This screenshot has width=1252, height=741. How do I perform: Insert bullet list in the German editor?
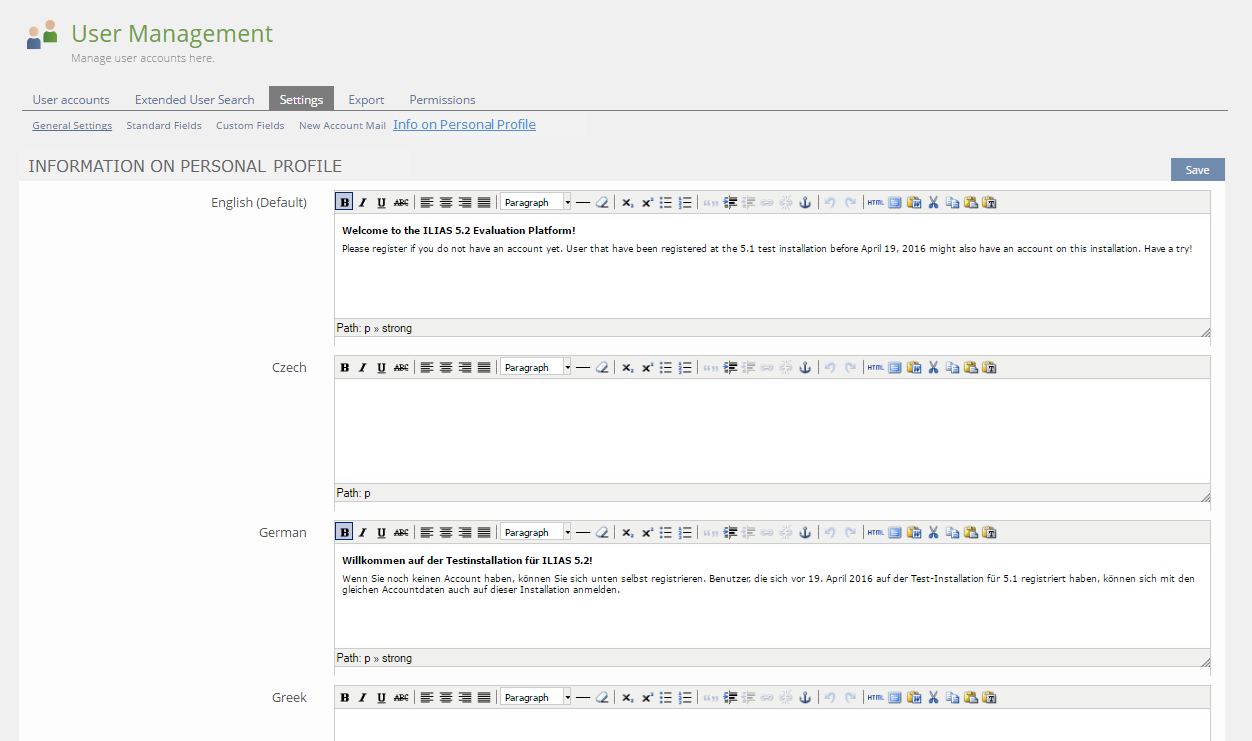pos(666,532)
